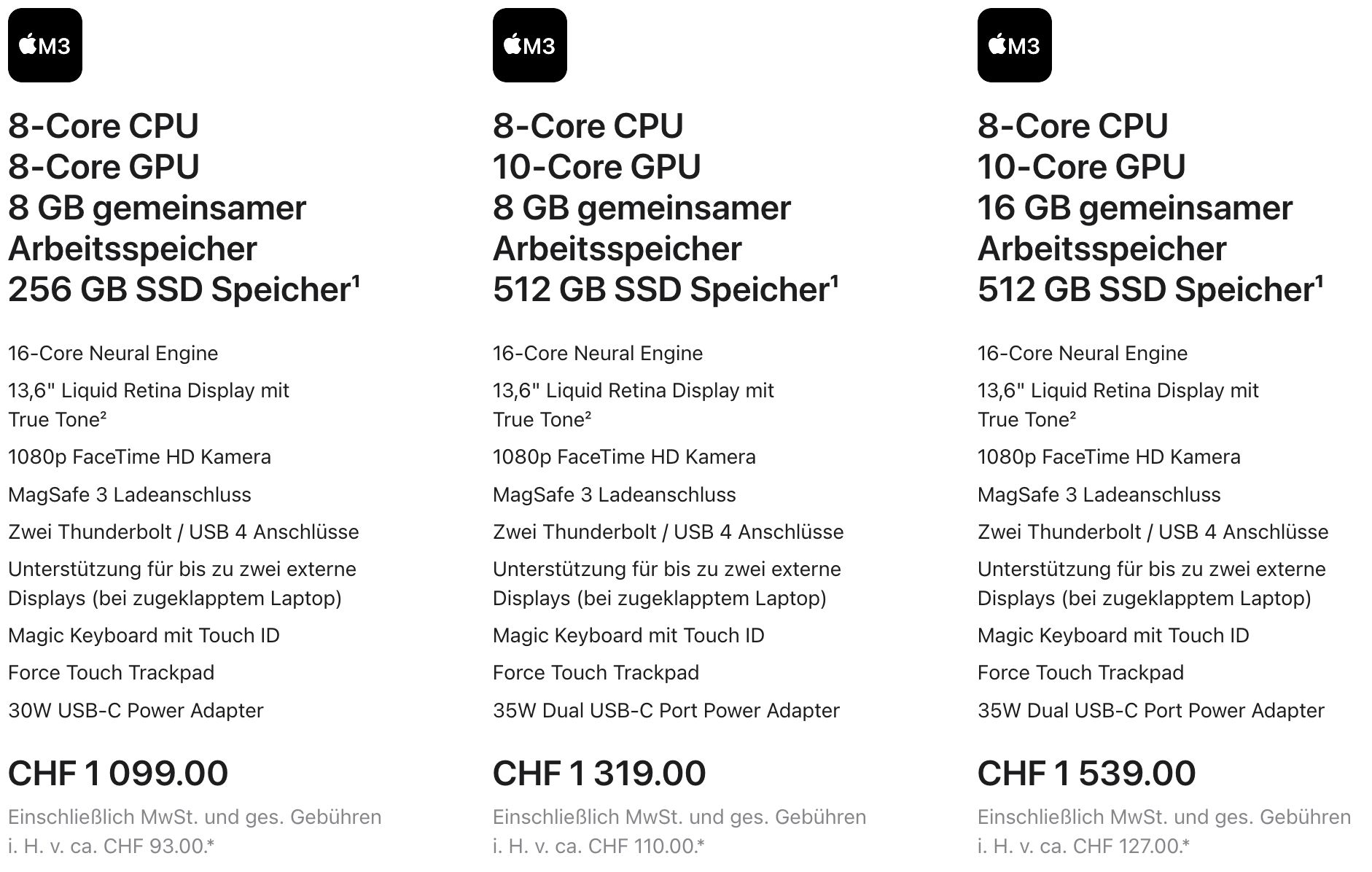
Task: Click the 8-Core GPU heading
Action: 104,167
